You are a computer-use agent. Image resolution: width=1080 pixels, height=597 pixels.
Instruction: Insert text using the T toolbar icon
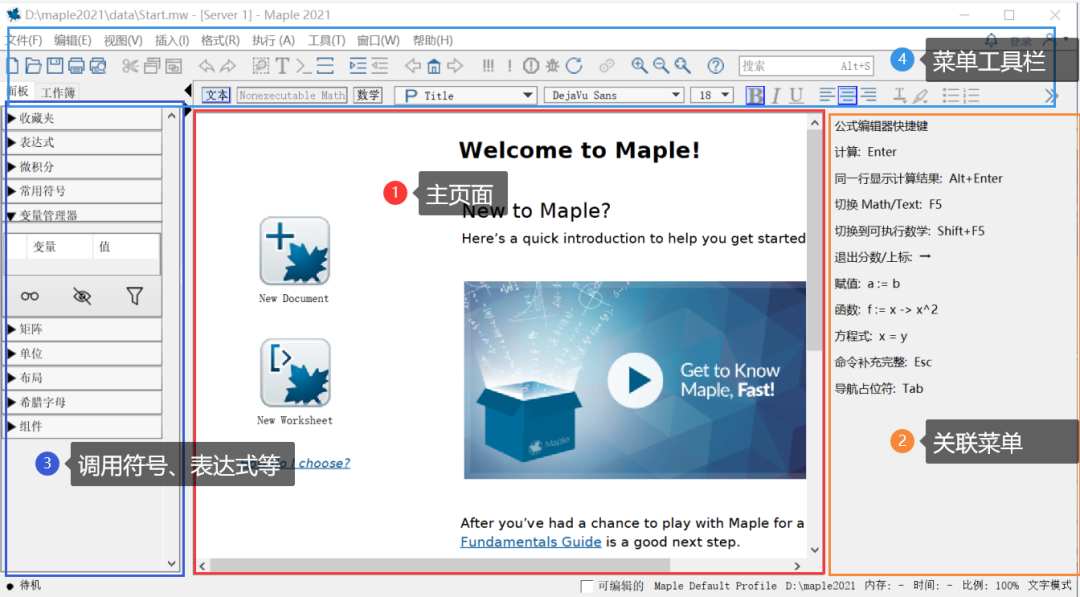[x=283, y=66]
